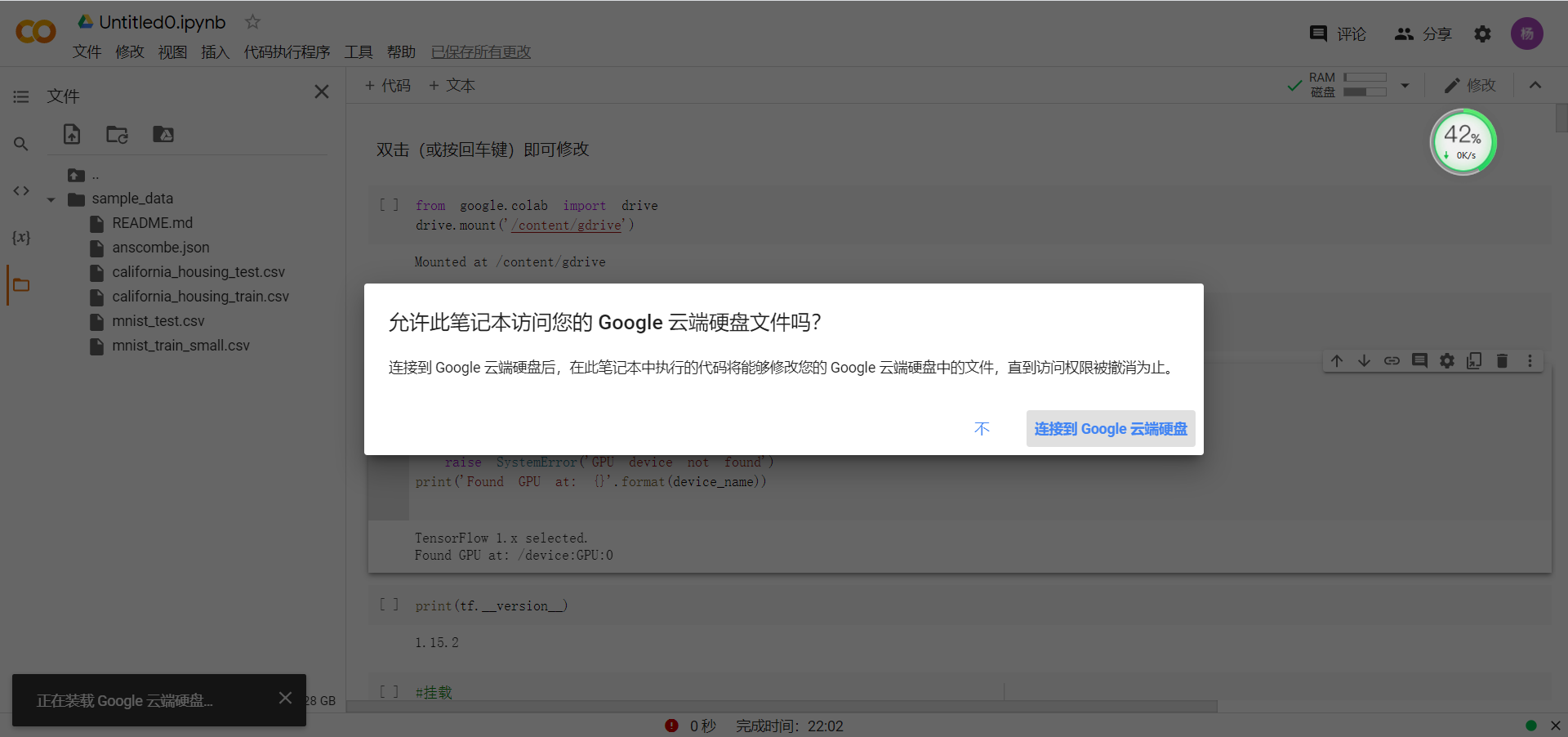Select mnist_test.csv file

click(x=158, y=321)
